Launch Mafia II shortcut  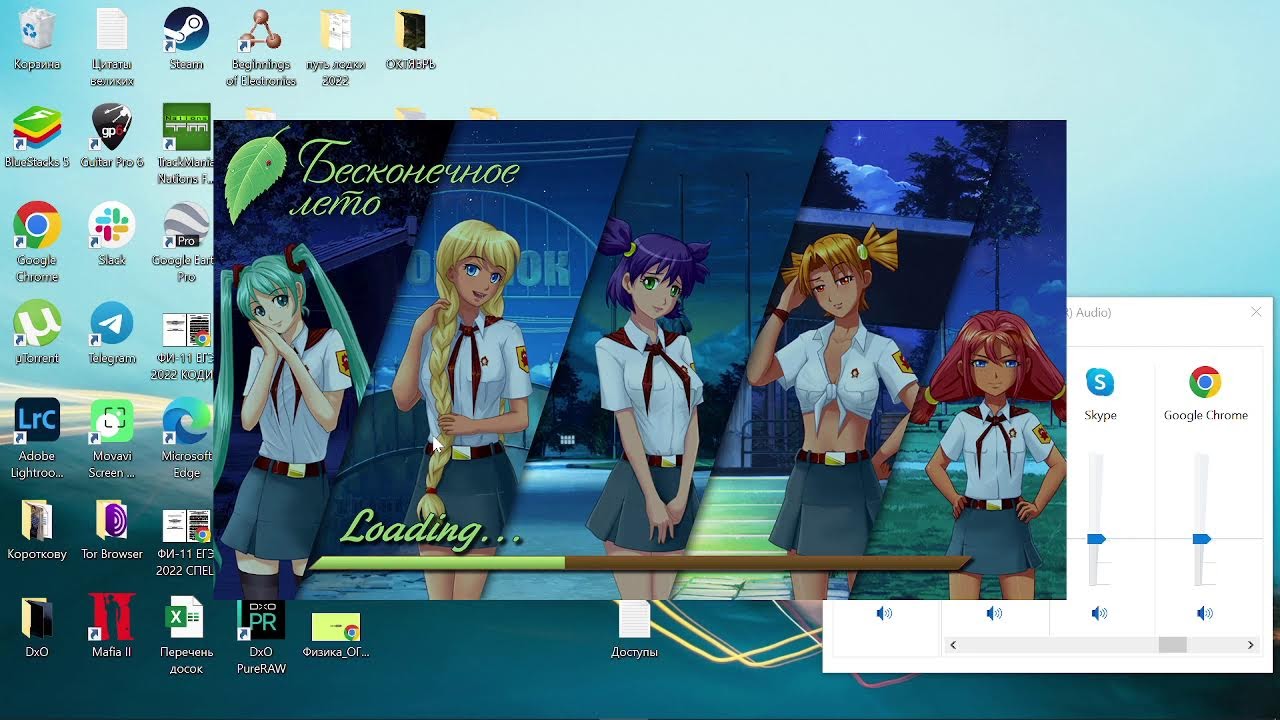(111, 627)
